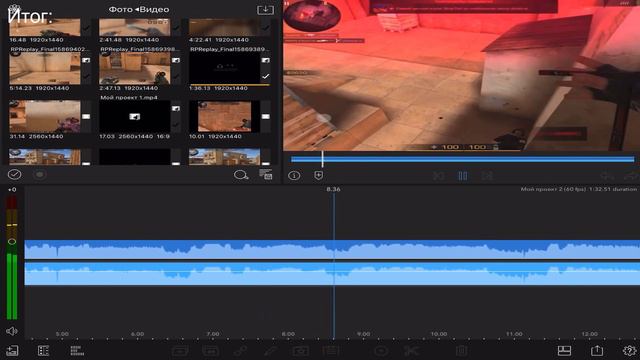Click the video type badge on 1:36.13 clip

click(x=265, y=60)
